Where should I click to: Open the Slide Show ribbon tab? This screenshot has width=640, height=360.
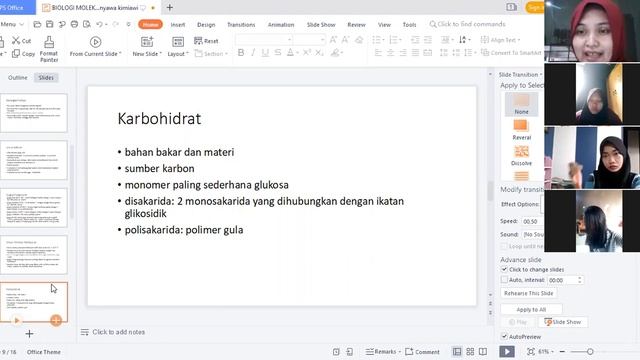[x=321, y=24]
